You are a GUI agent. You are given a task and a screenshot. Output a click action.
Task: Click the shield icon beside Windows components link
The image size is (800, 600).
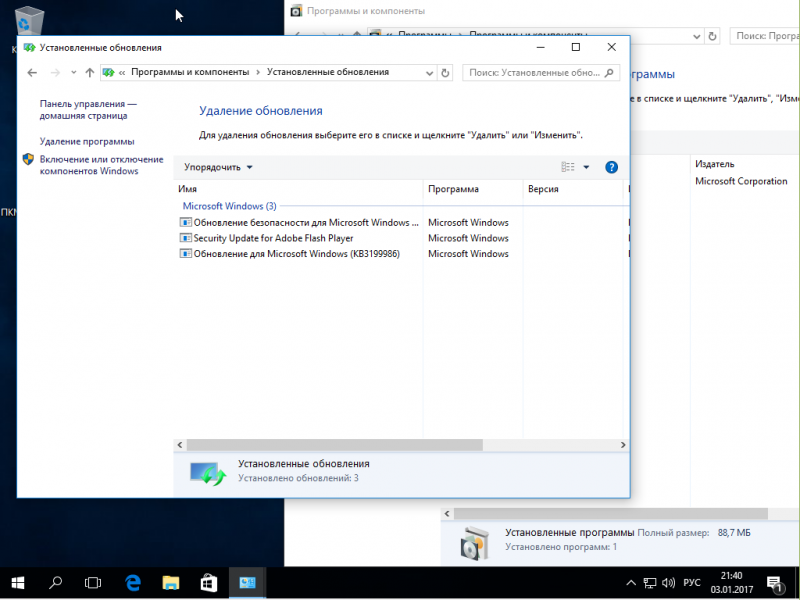[29, 159]
